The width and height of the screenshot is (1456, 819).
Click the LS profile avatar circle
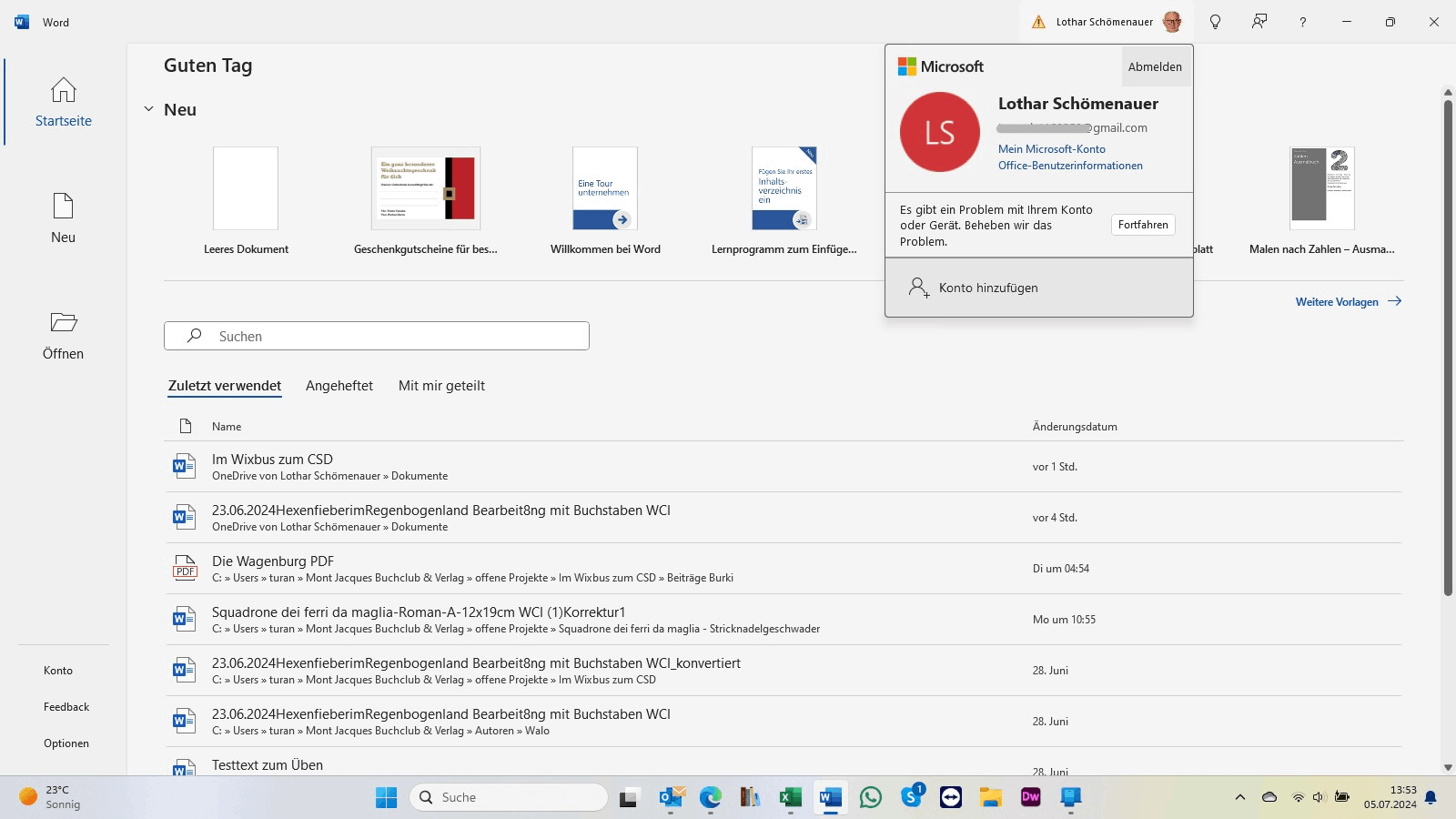click(940, 132)
